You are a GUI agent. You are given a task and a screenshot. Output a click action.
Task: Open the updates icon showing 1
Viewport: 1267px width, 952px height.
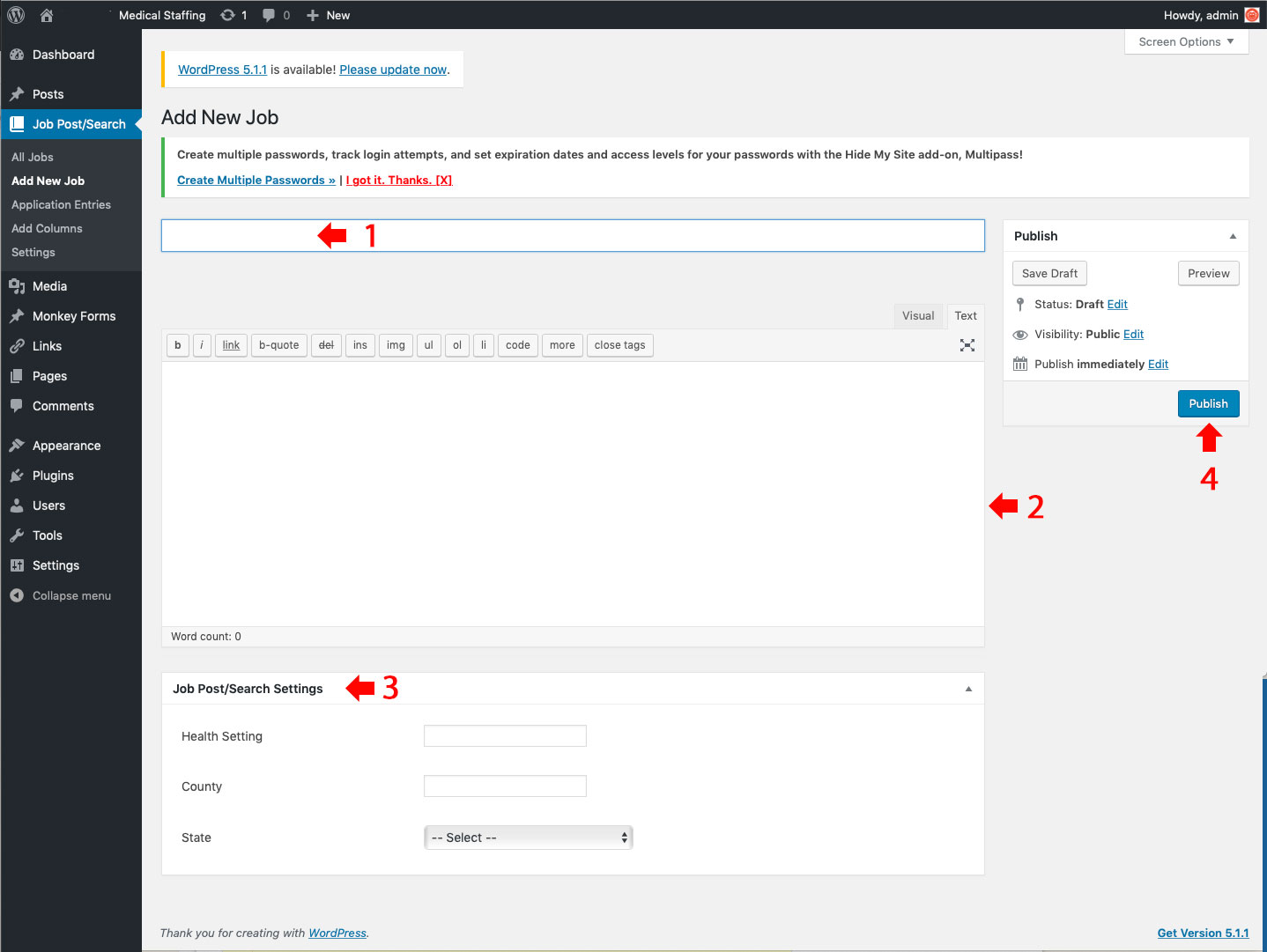227,15
